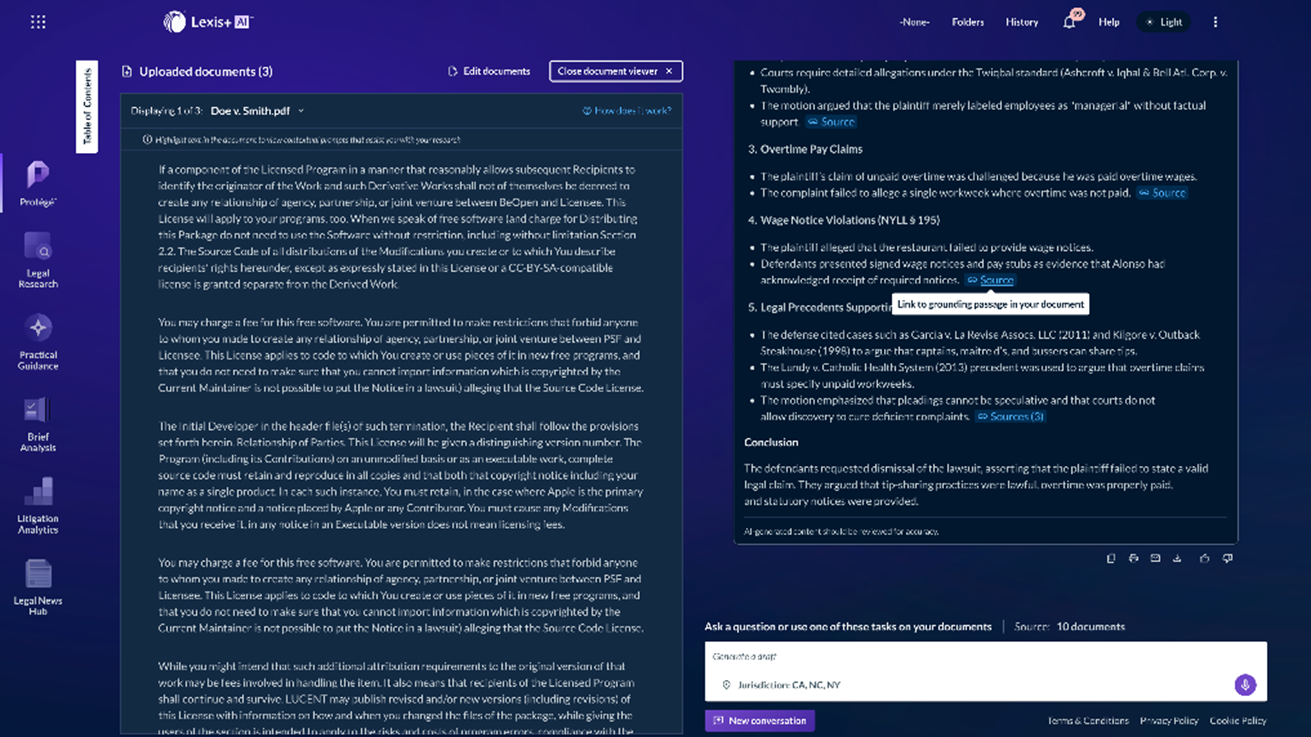Toggle the Light theme switch

[x=1164, y=22]
